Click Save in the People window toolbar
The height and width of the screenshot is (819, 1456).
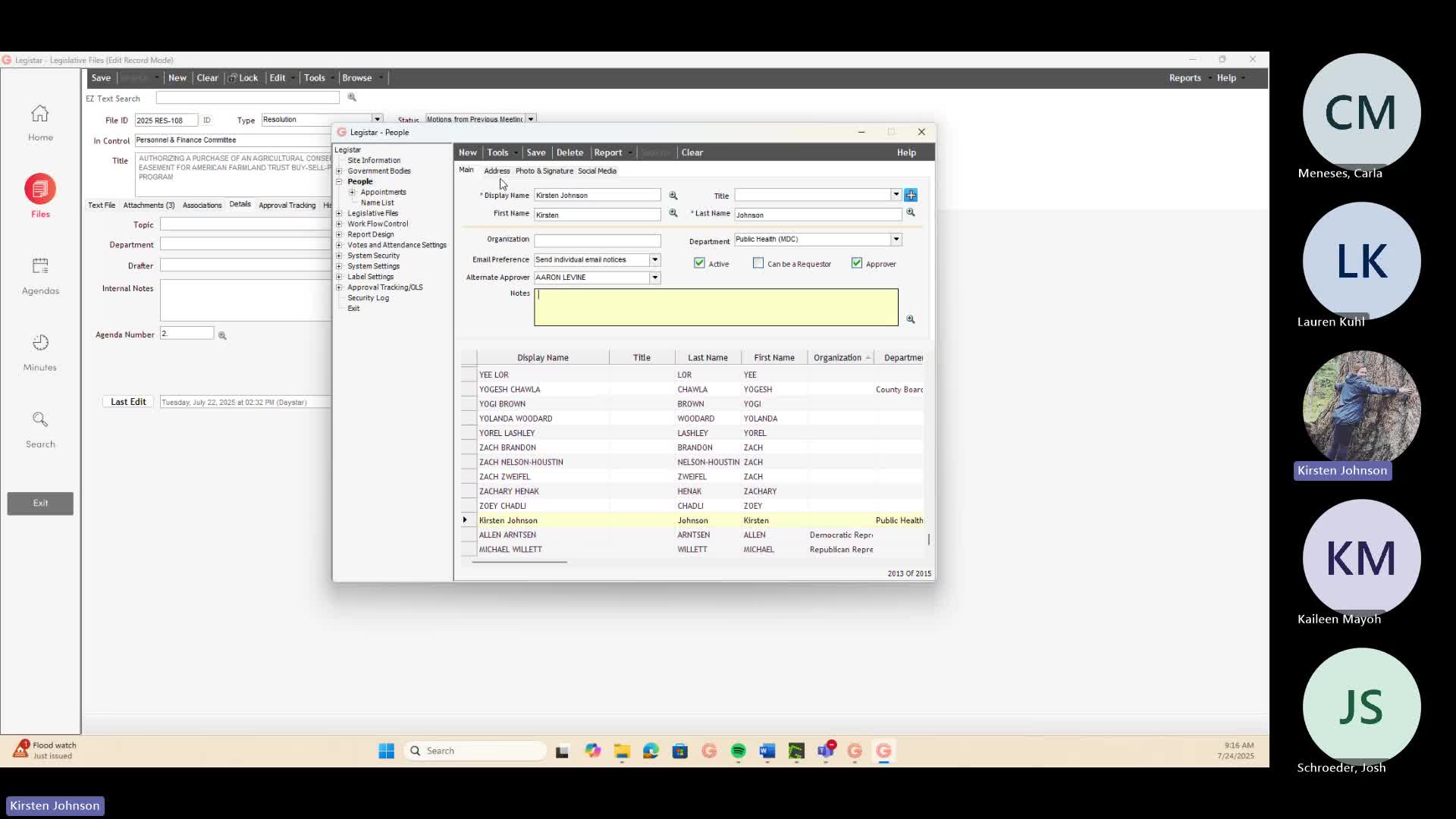[x=536, y=152]
